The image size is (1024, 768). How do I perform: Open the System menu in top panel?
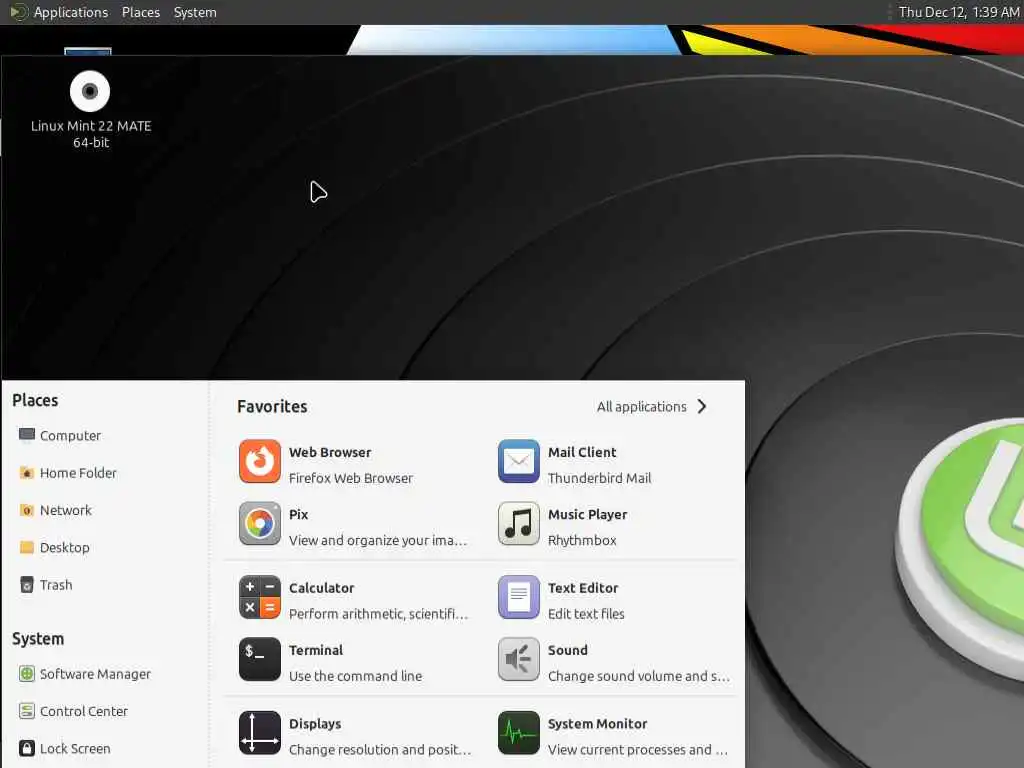195,12
